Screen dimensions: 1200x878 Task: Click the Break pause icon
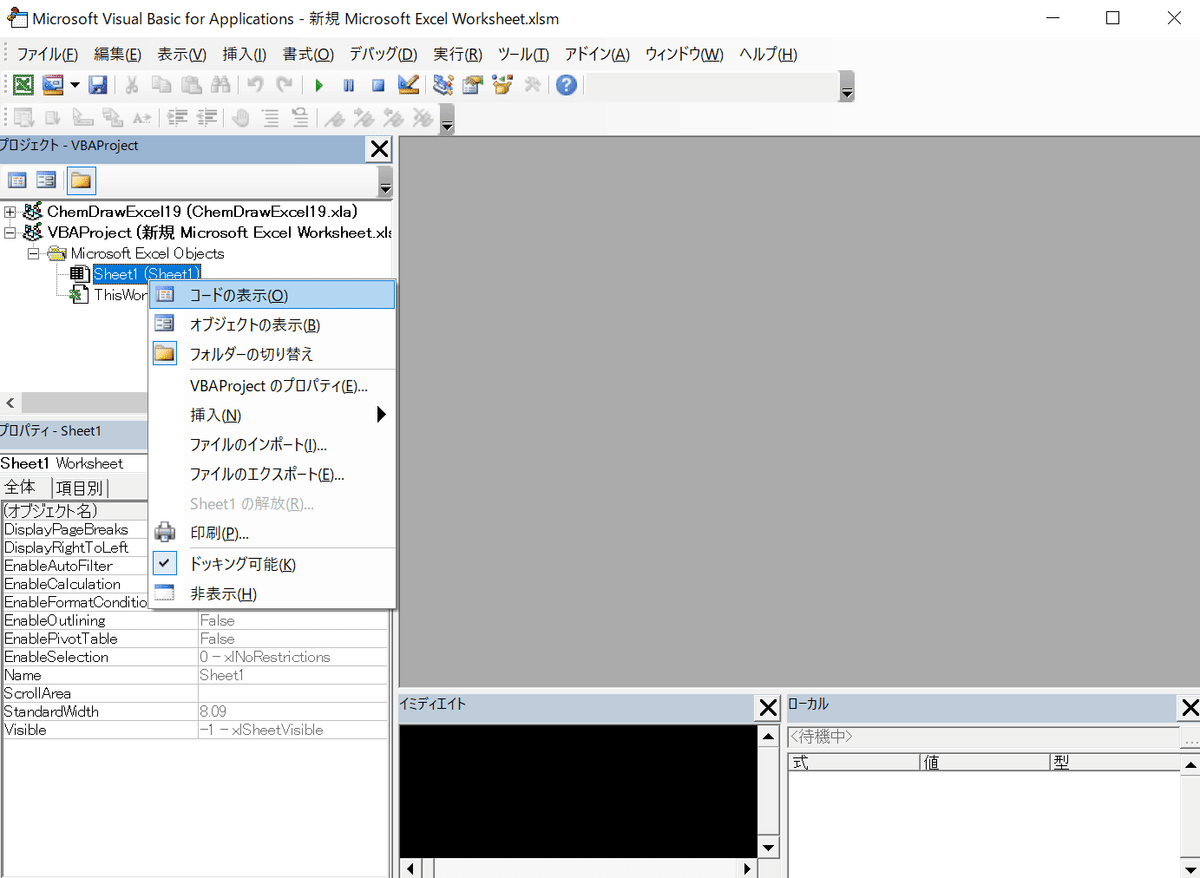point(348,85)
